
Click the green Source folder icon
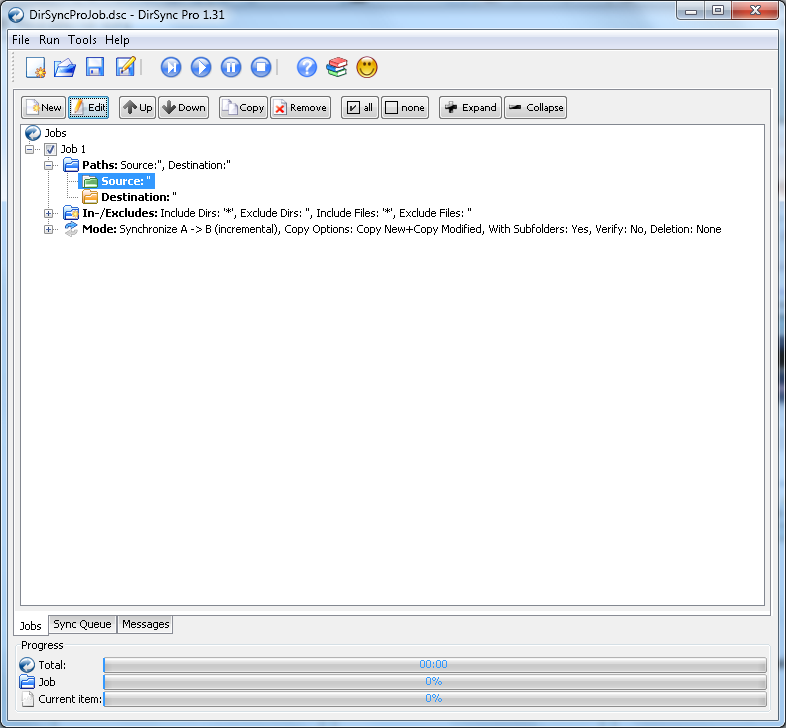click(90, 181)
